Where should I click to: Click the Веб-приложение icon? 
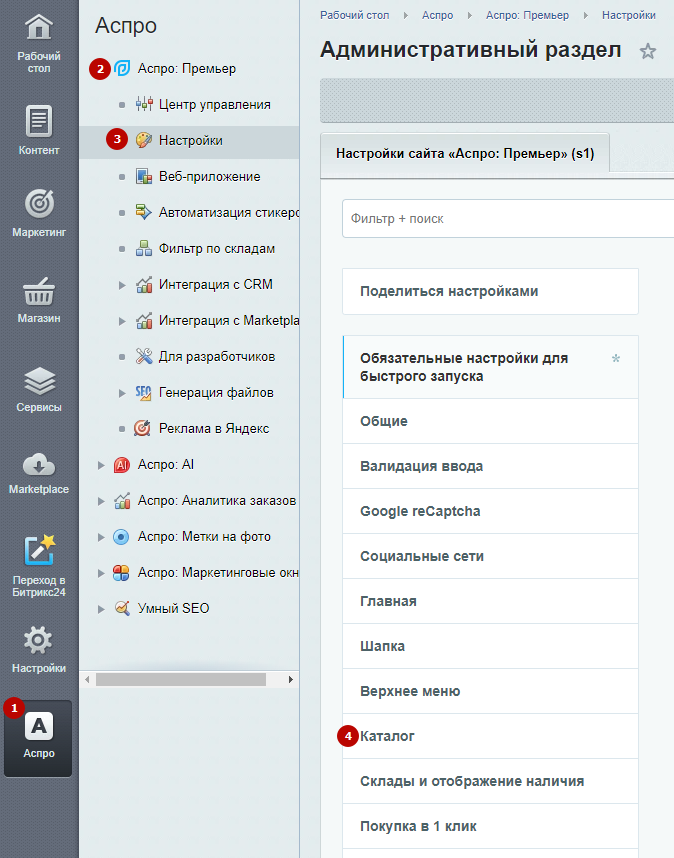144,176
